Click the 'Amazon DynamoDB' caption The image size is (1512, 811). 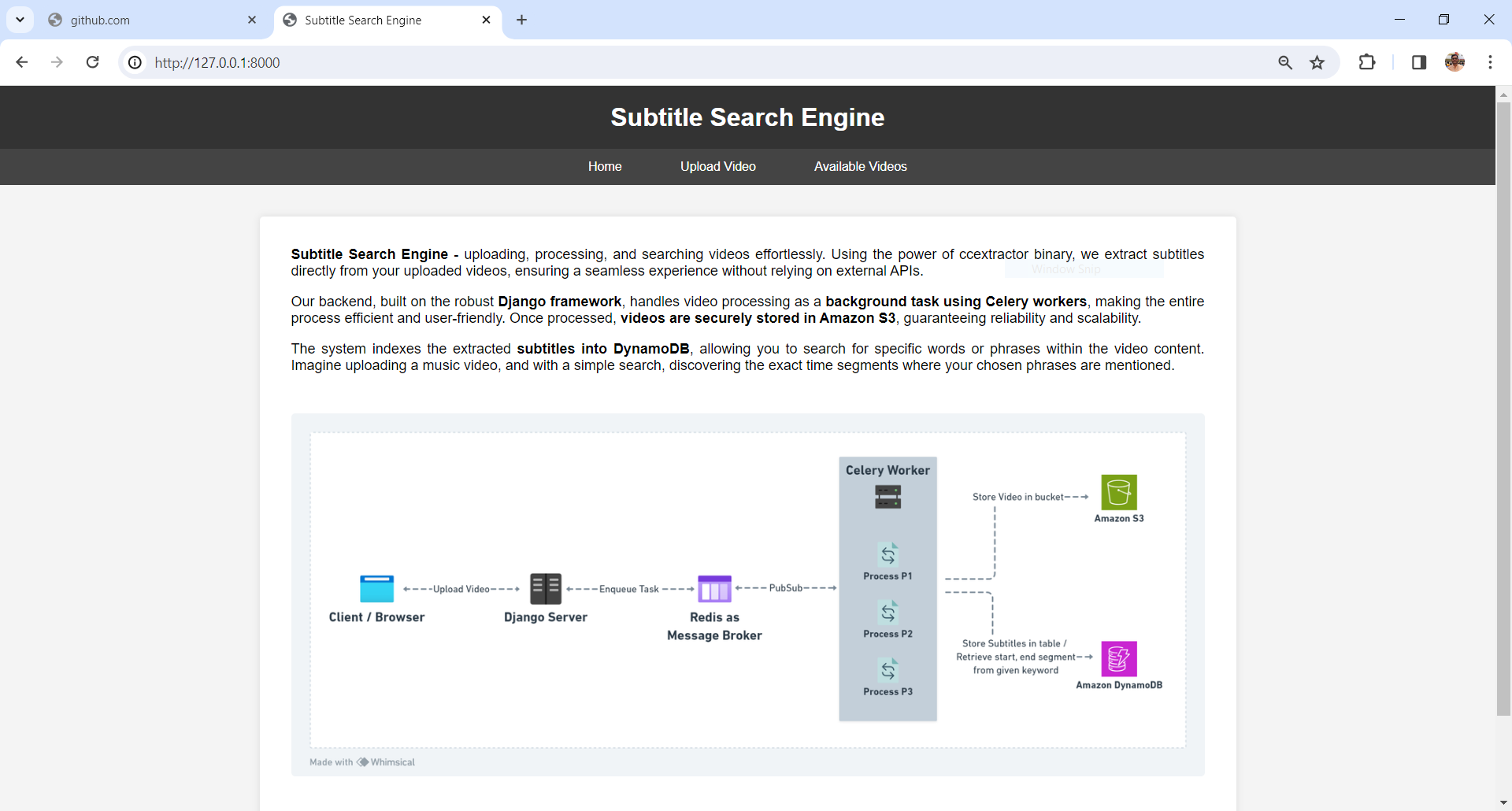(1119, 685)
